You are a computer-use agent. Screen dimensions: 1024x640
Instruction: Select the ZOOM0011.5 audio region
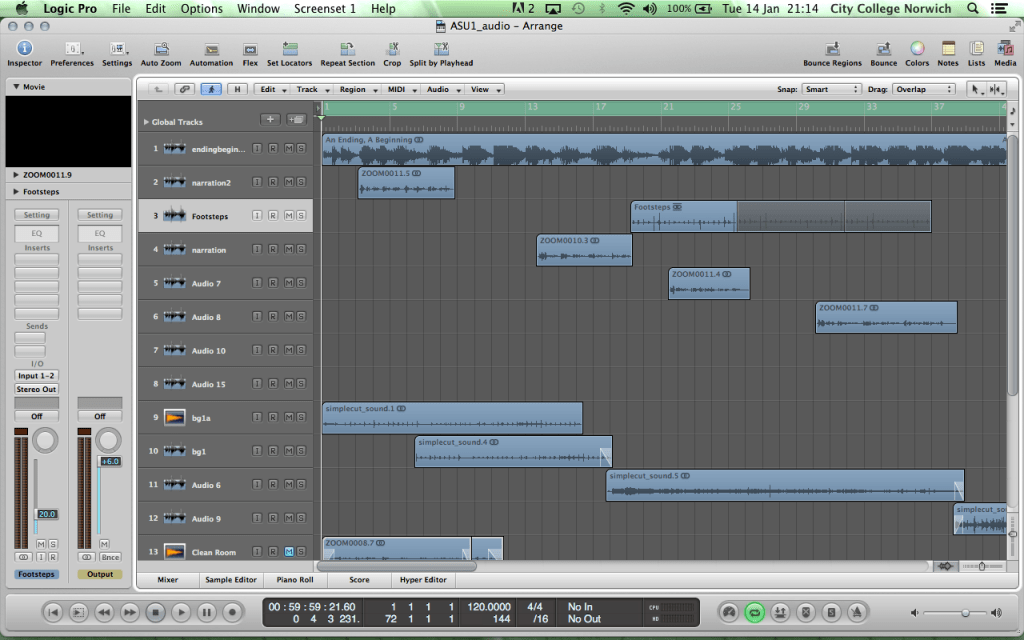point(405,182)
